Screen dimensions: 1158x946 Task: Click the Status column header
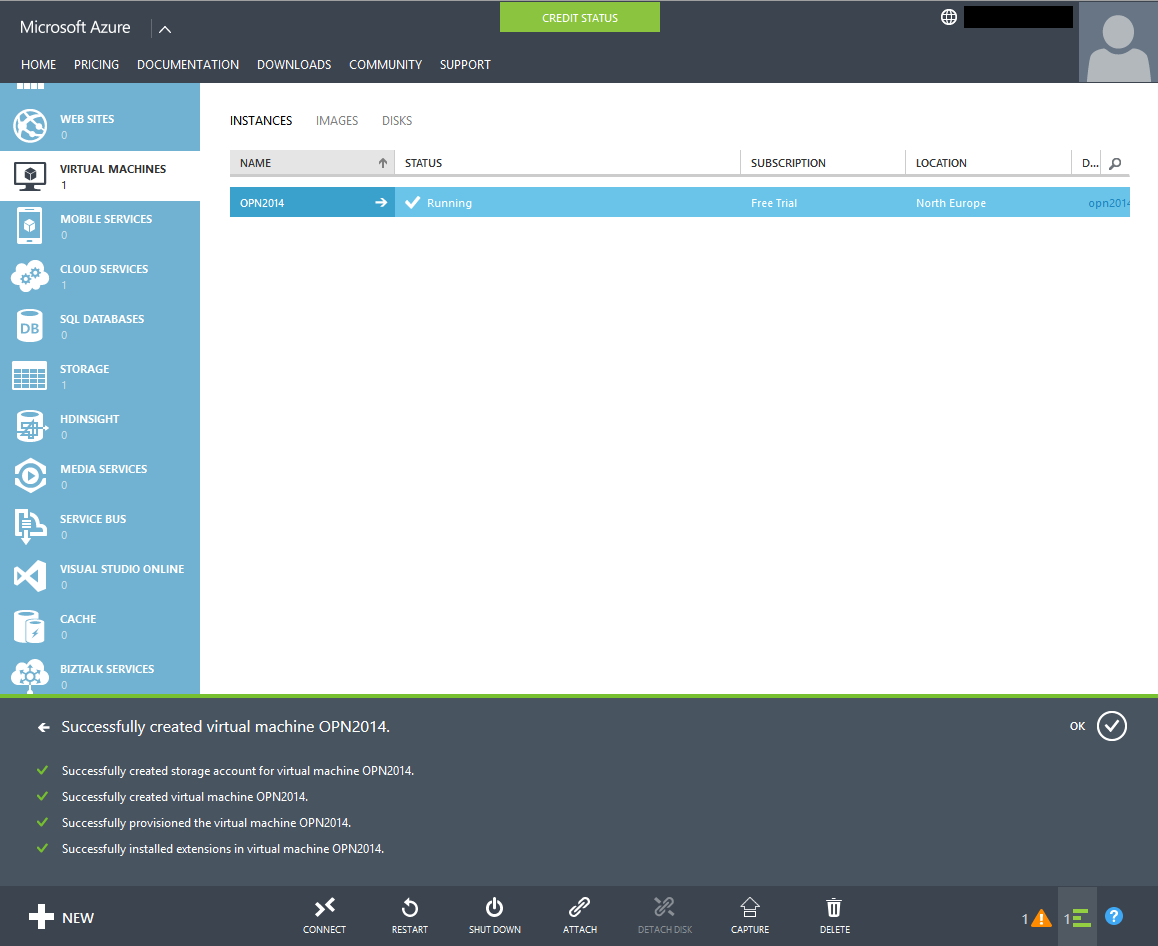pos(567,162)
